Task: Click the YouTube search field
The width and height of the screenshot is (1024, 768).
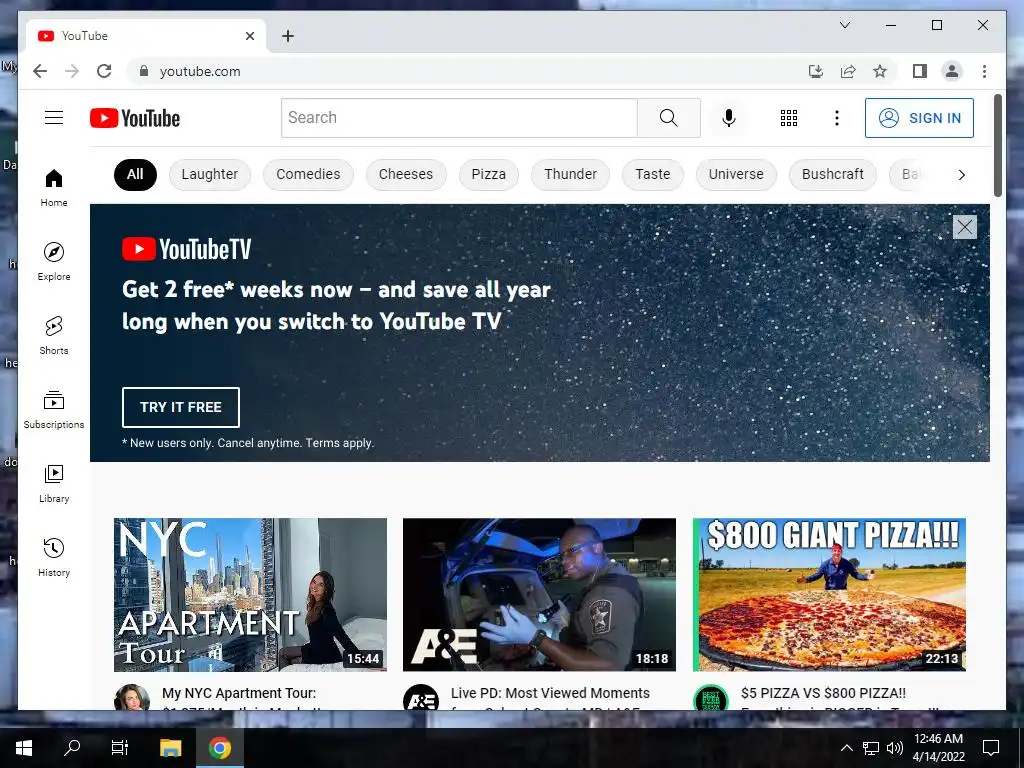Action: coord(459,118)
